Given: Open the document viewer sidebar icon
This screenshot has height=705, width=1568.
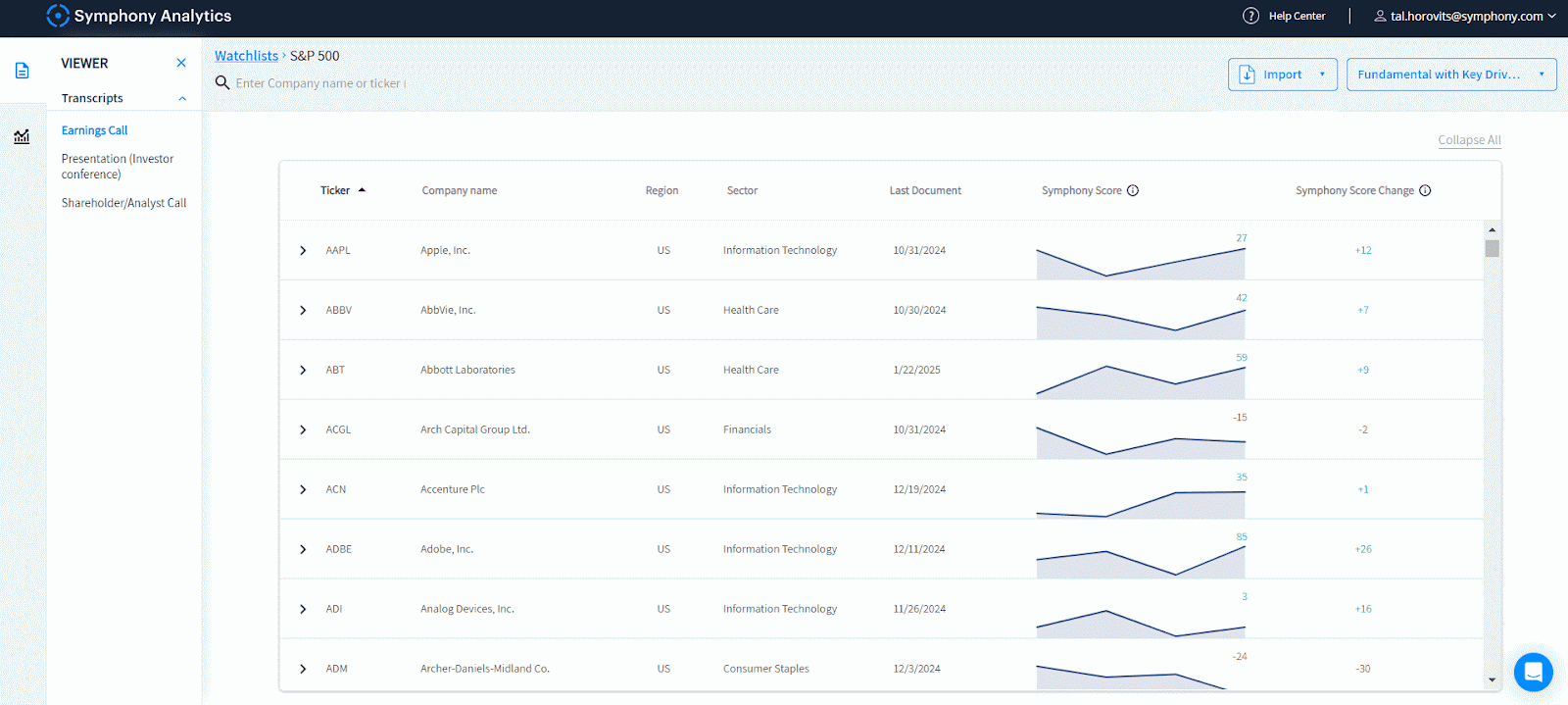Looking at the screenshot, I should click(22, 71).
